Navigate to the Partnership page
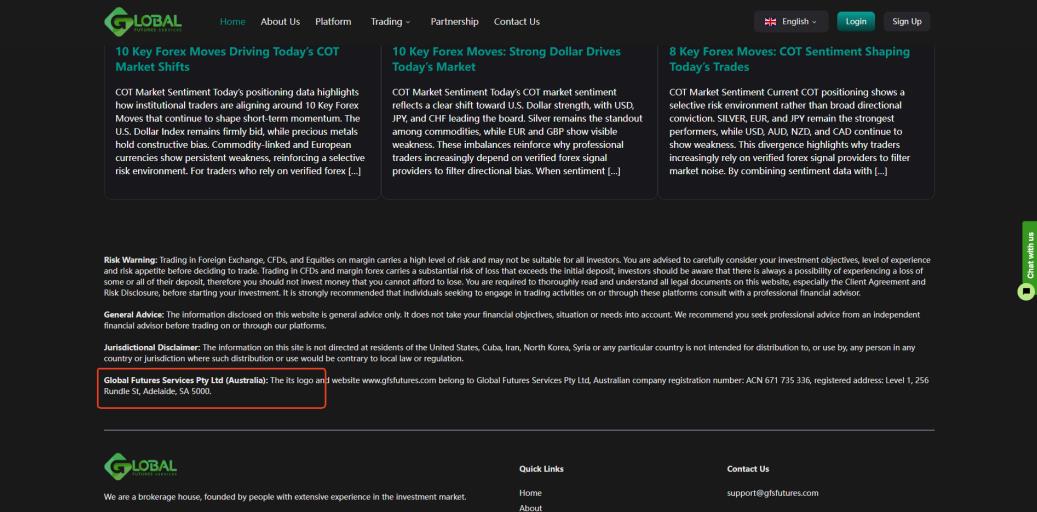1037x512 pixels. (x=454, y=22)
